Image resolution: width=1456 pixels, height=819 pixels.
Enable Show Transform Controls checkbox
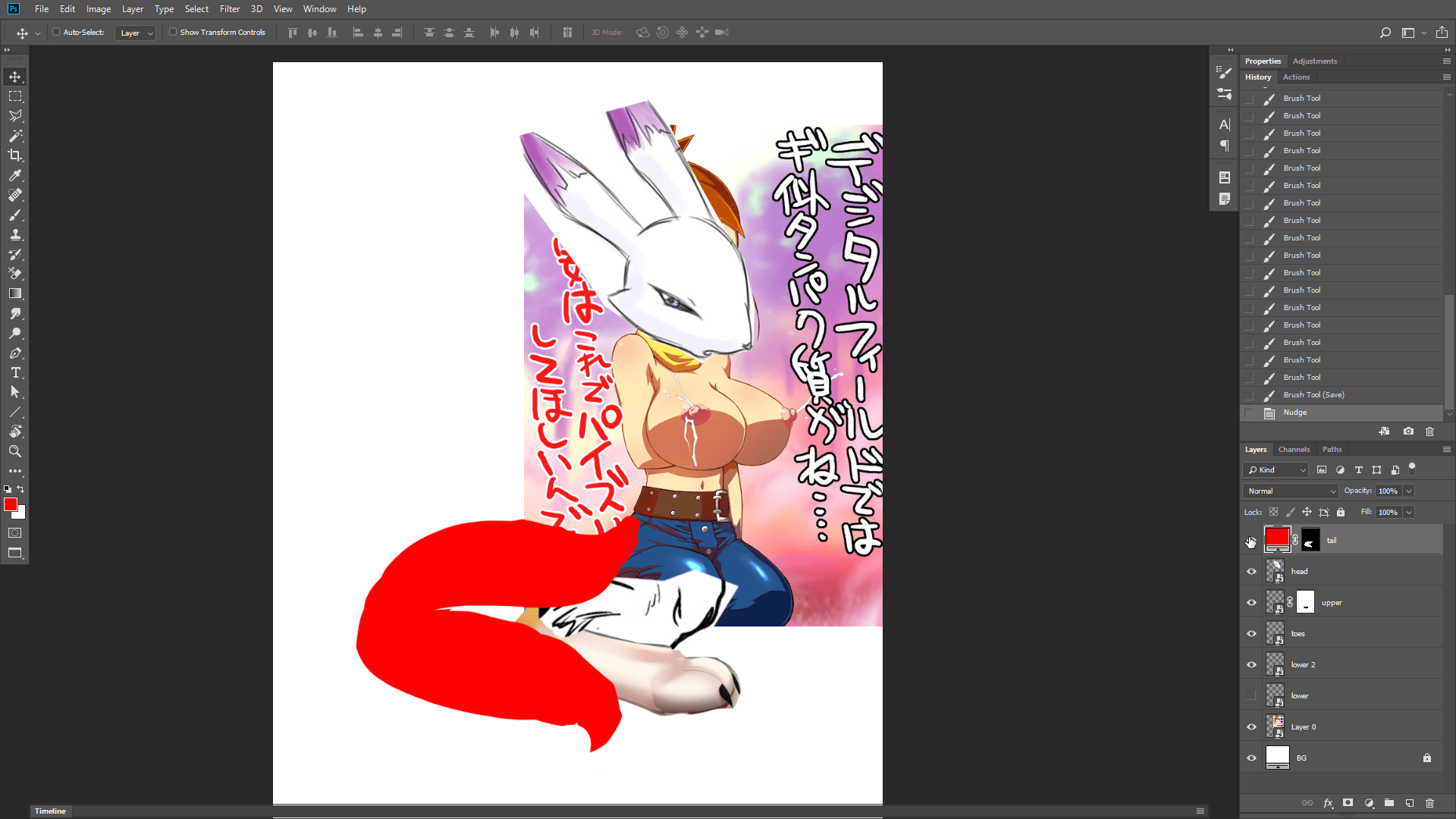[173, 32]
